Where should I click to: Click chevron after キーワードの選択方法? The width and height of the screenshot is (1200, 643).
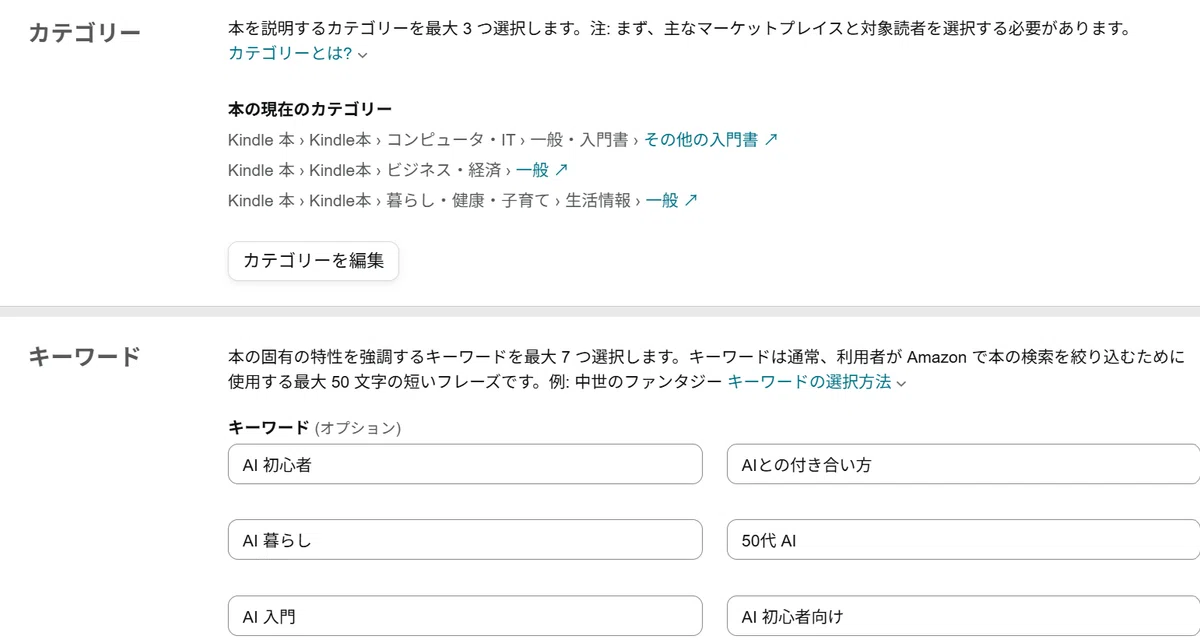901,383
